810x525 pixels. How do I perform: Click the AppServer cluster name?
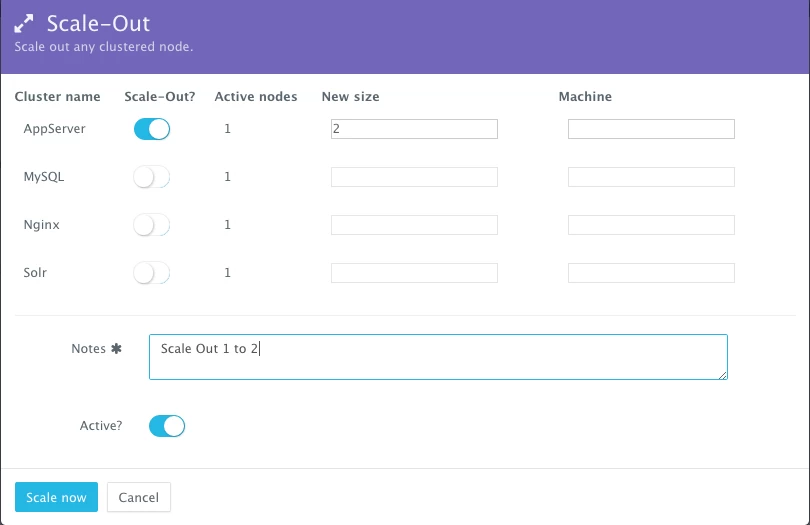[x=54, y=129]
